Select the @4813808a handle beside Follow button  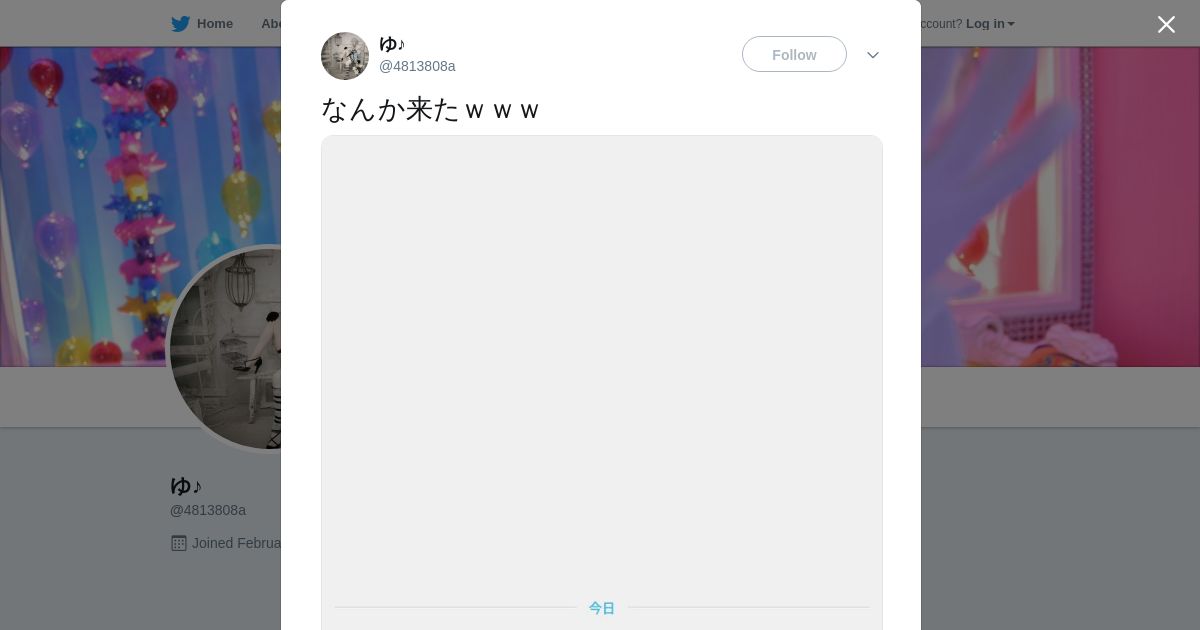(417, 66)
